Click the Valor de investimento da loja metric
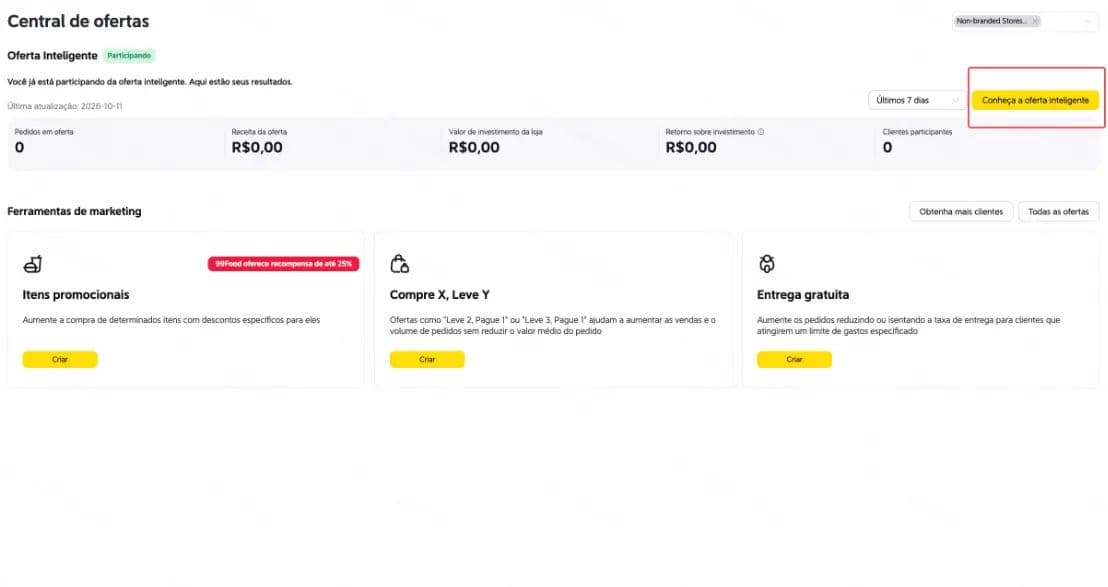Viewport: 1108px width, 587px height. point(495,141)
